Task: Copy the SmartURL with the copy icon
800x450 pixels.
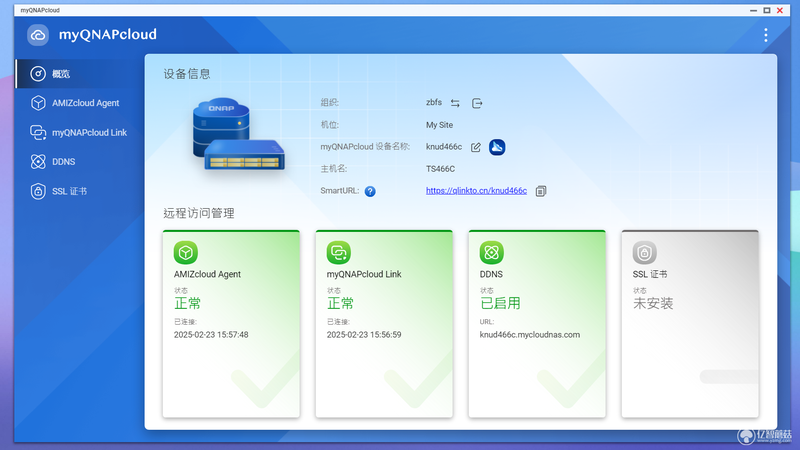Action: [x=541, y=191]
